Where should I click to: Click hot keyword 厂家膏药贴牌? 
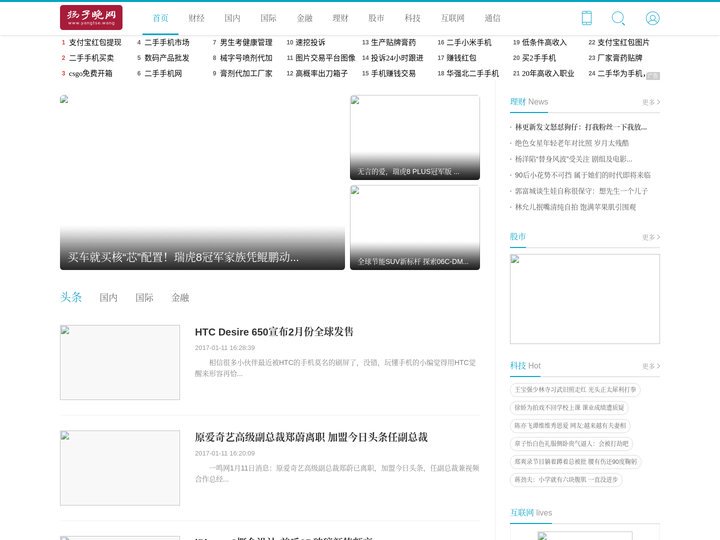point(619,58)
